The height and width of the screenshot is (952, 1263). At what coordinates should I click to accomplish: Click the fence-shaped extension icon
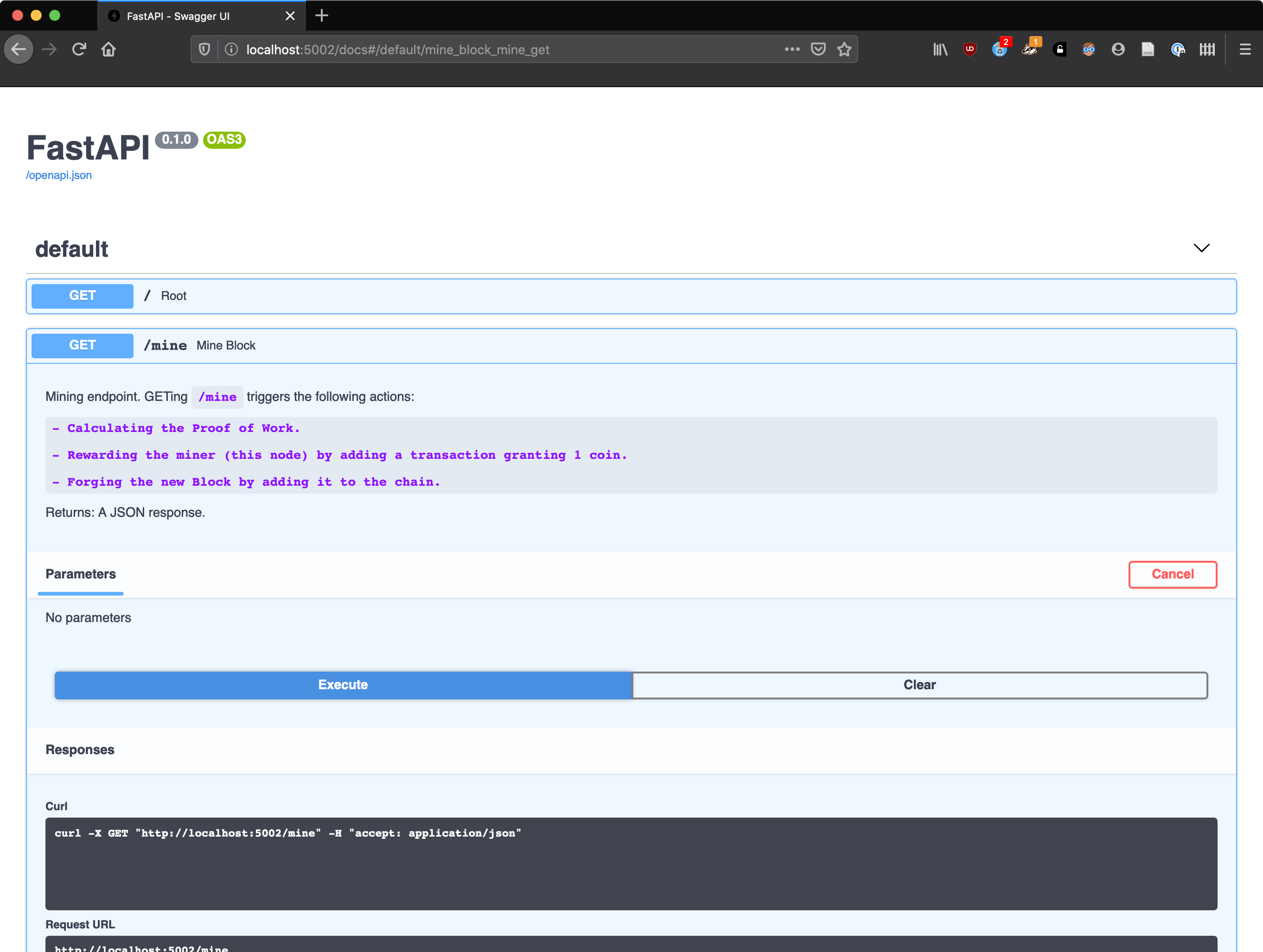pos(1207,50)
